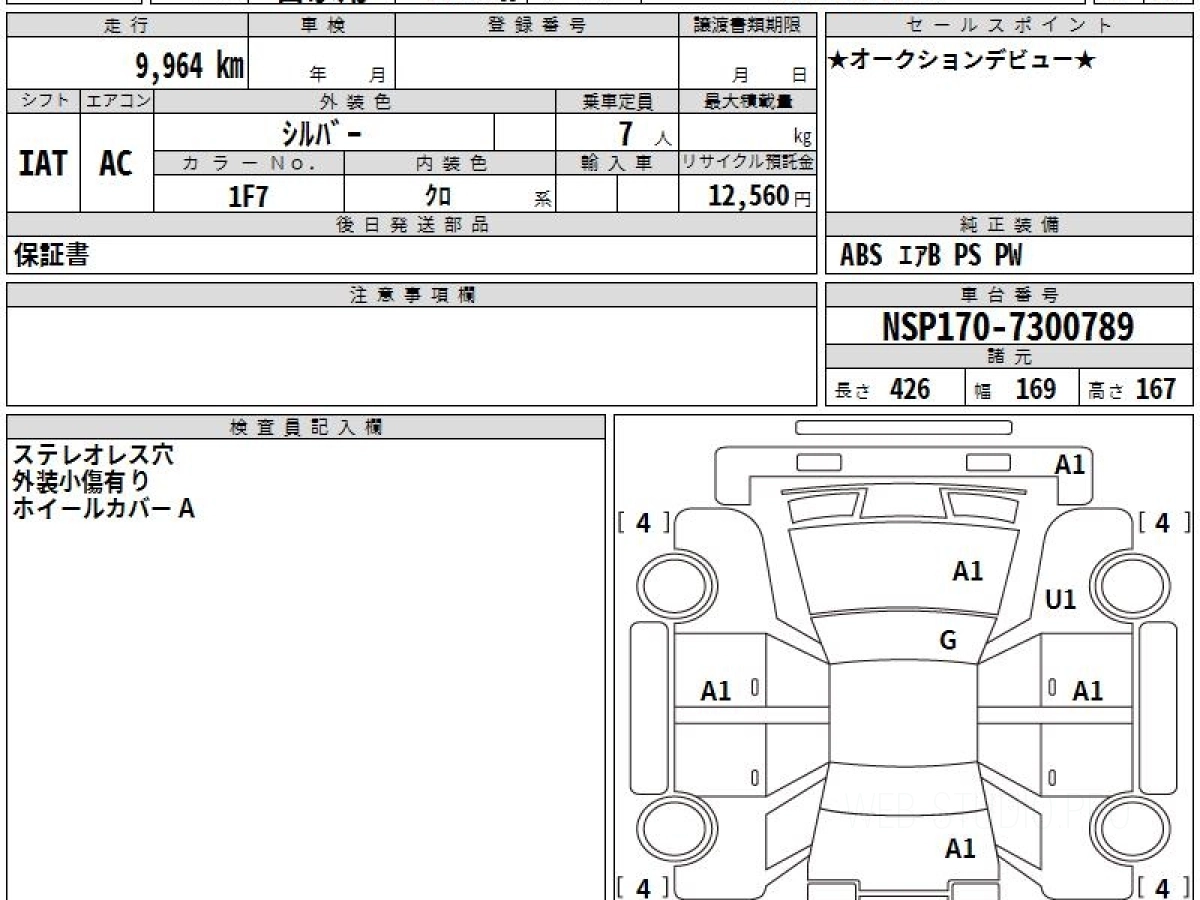Click the recycle deposit 12,560円
Screen dimensions: 1200x900
(759, 196)
